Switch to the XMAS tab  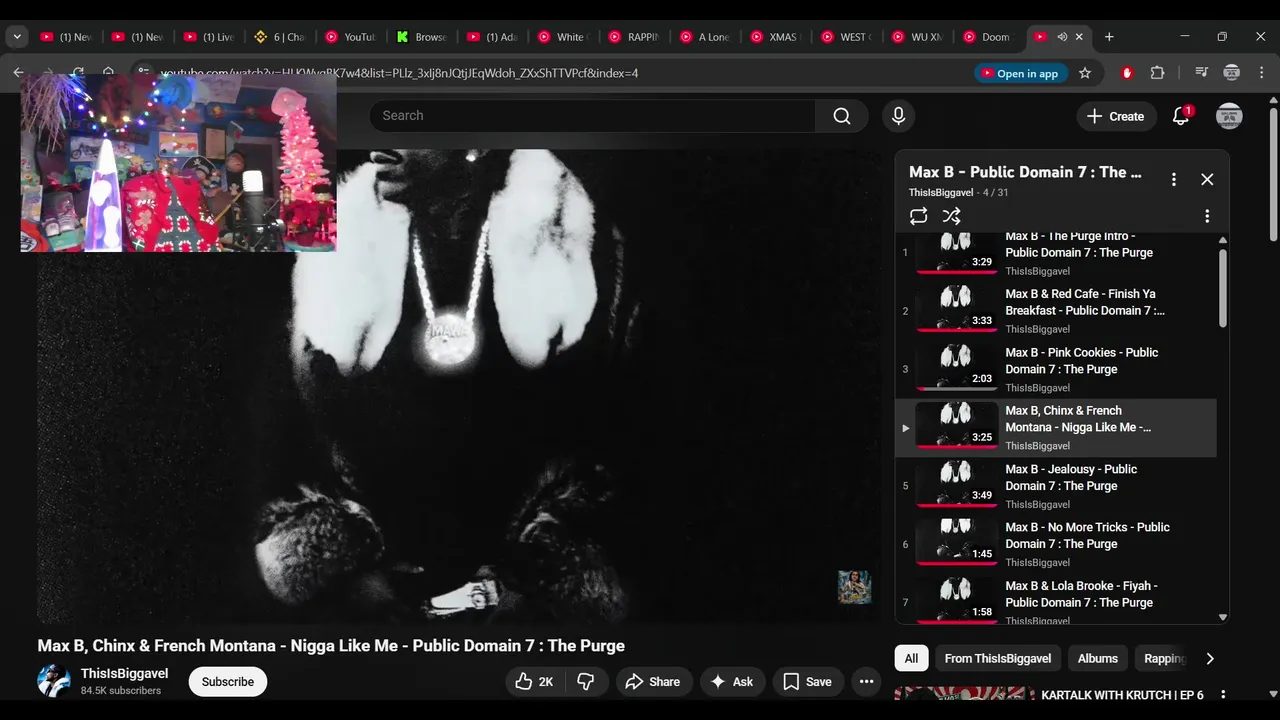click(x=776, y=37)
